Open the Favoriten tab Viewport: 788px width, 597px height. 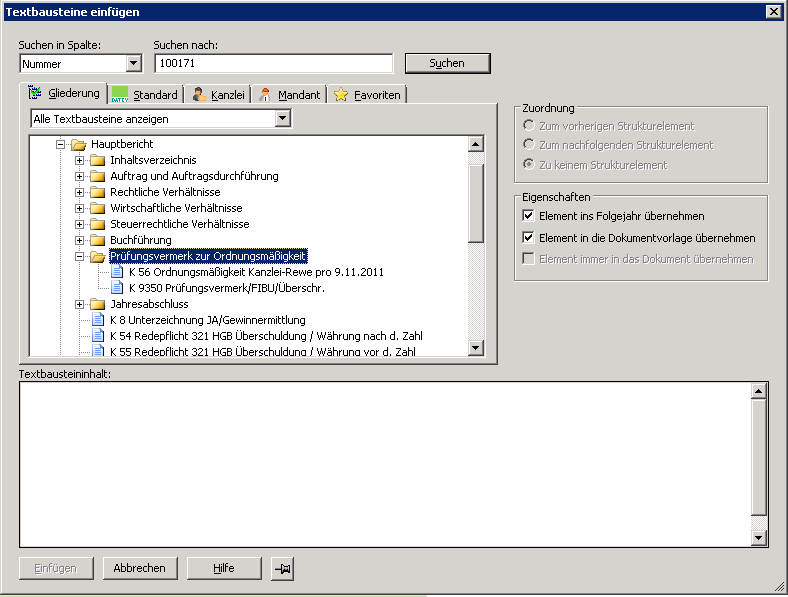coord(369,95)
